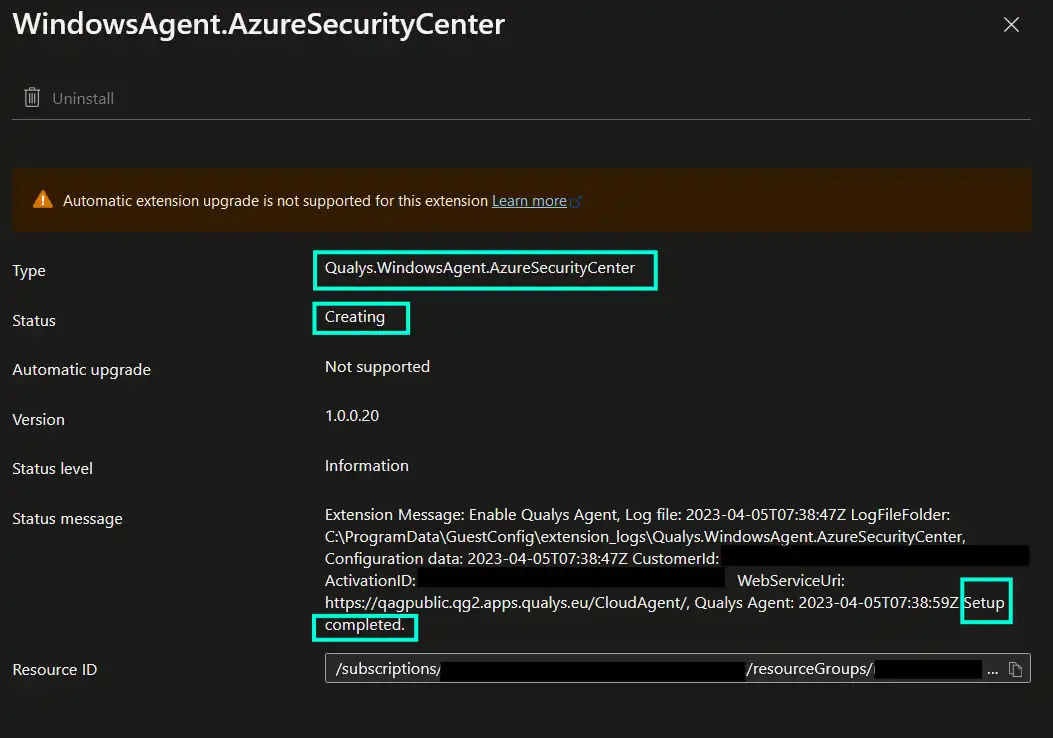Screen dimensions: 1053x738
Task: Click the Status message label
Action: (67, 519)
